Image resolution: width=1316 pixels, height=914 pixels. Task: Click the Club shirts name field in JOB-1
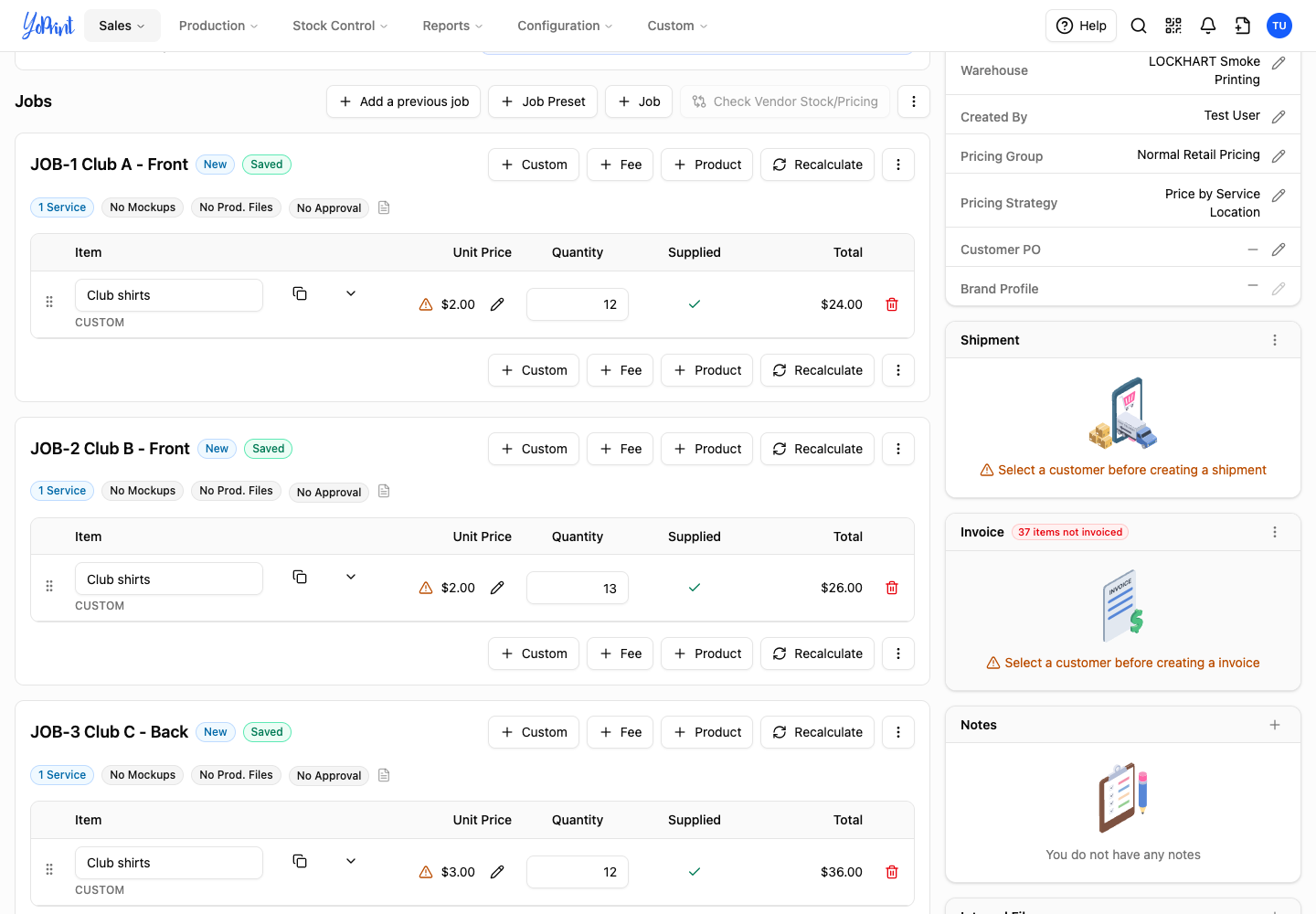pyautogui.click(x=169, y=295)
